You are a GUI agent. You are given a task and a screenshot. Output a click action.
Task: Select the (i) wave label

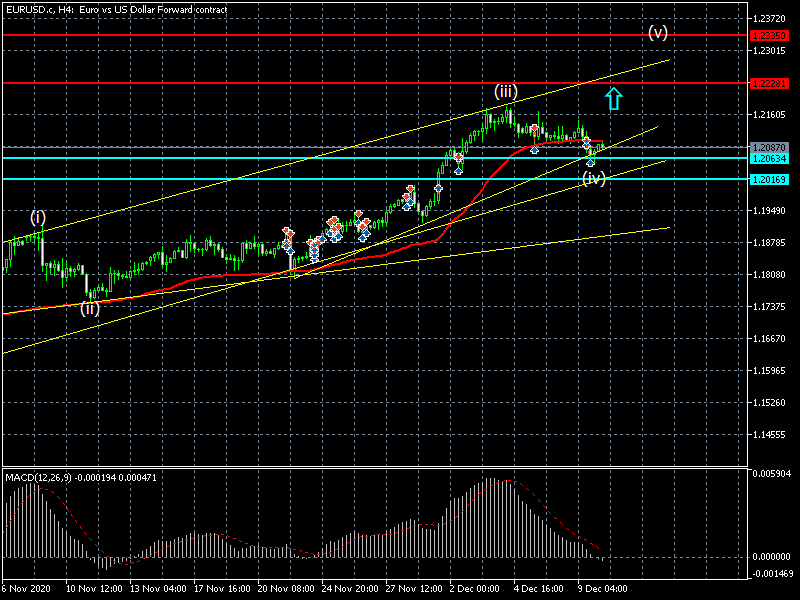pos(37,216)
